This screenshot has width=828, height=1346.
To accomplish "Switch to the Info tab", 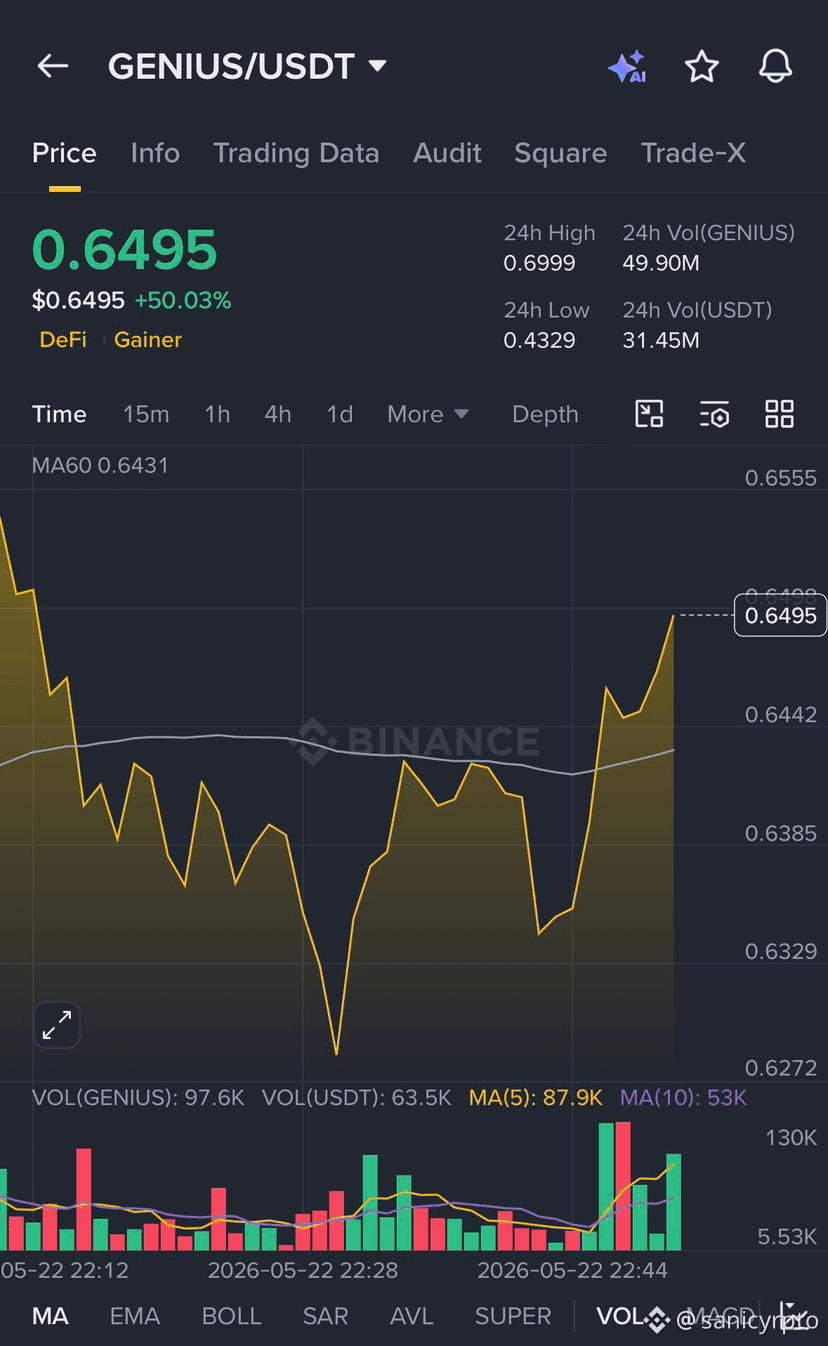I will point(155,153).
